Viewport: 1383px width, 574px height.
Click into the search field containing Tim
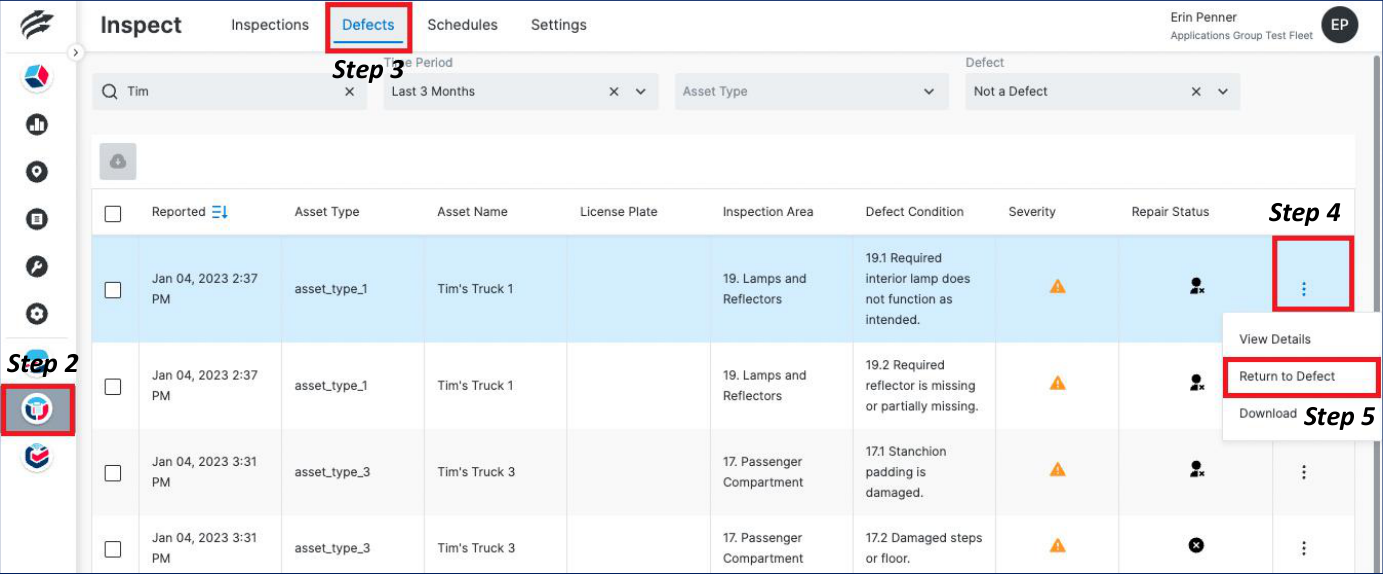tap(230, 91)
